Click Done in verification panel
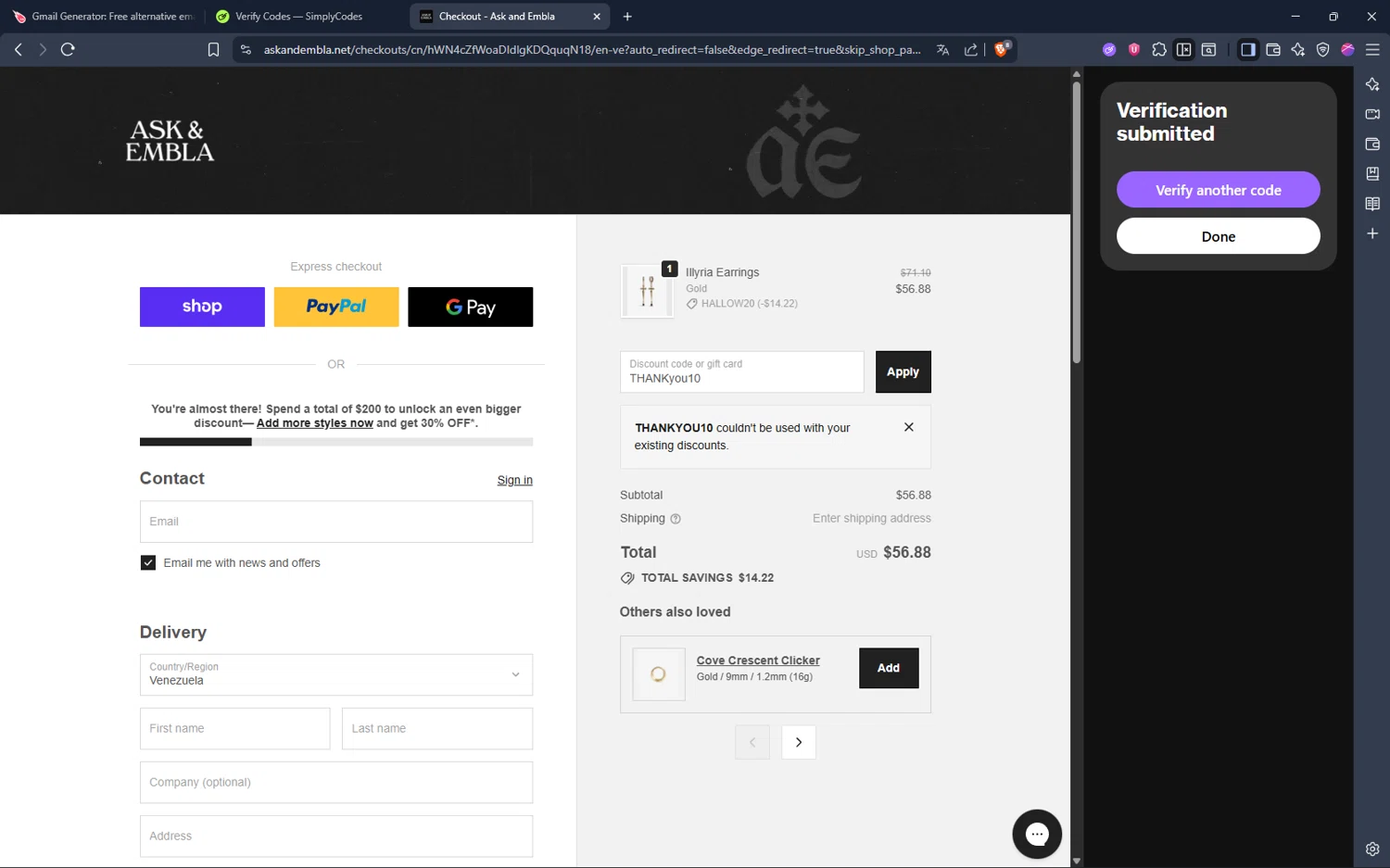Viewport: 1390px width, 868px height. pos(1219,236)
